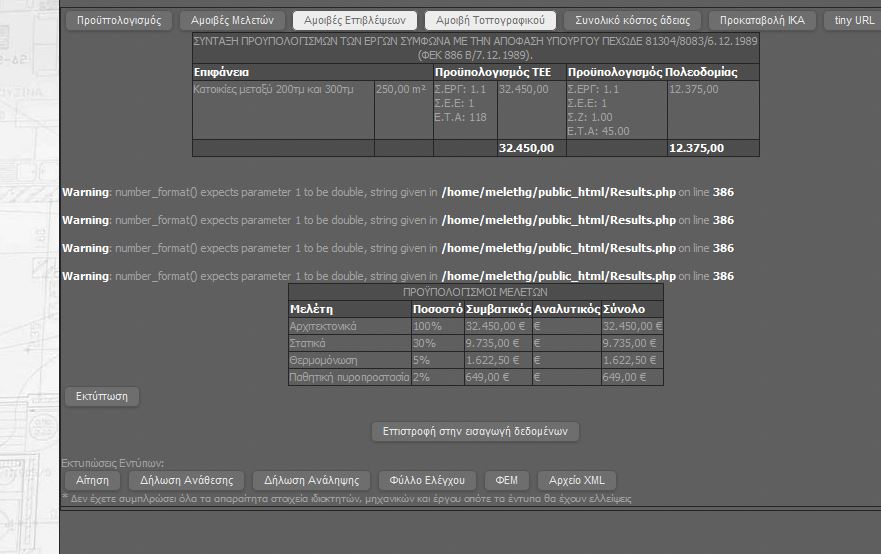Open the Προϋπολογισμός tab
The height and width of the screenshot is (554, 881).
coord(119,20)
